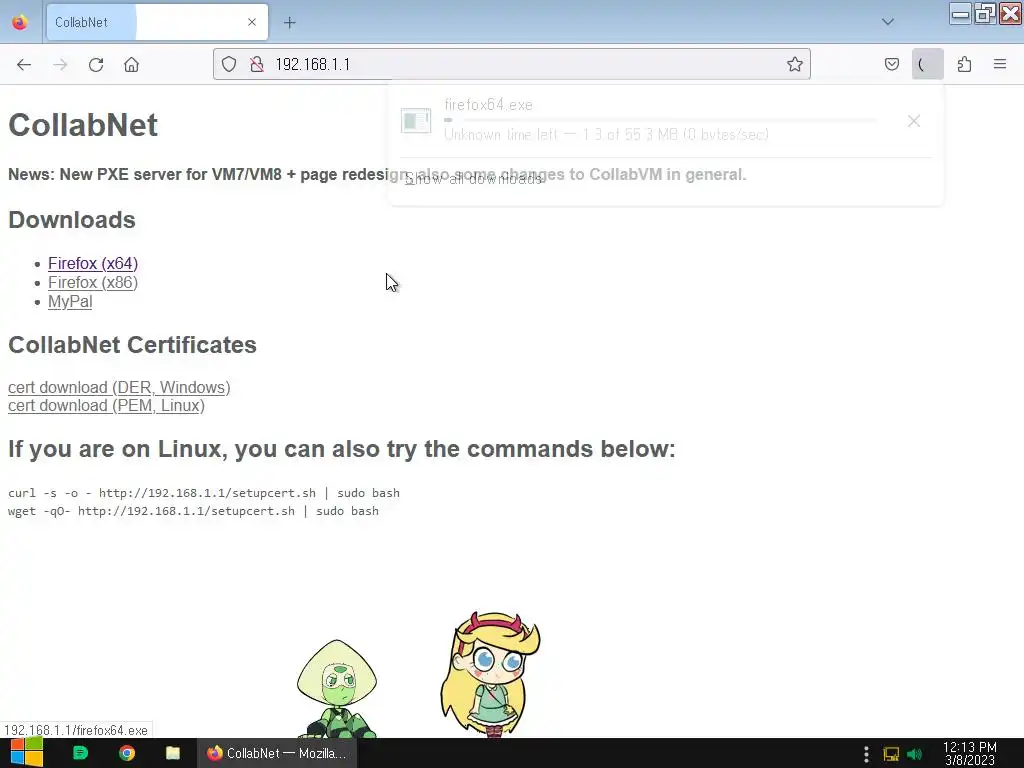The width and height of the screenshot is (1024, 768).
Task: Toggle the downloads panel button
Action: 927,64
